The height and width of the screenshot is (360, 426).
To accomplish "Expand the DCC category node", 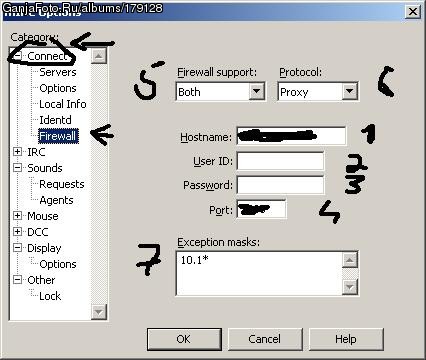I will (18, 232).
